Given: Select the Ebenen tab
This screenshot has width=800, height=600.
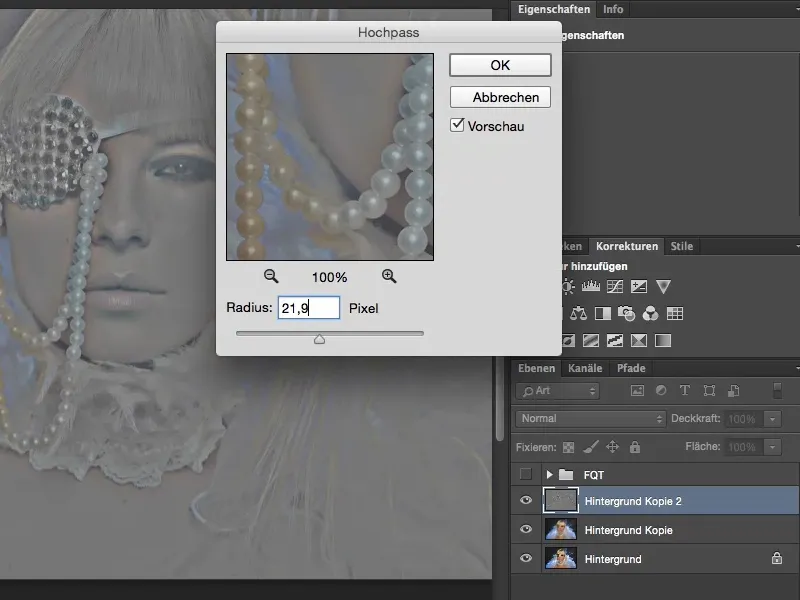Looking at the screenshot, I should coord(536,368).
